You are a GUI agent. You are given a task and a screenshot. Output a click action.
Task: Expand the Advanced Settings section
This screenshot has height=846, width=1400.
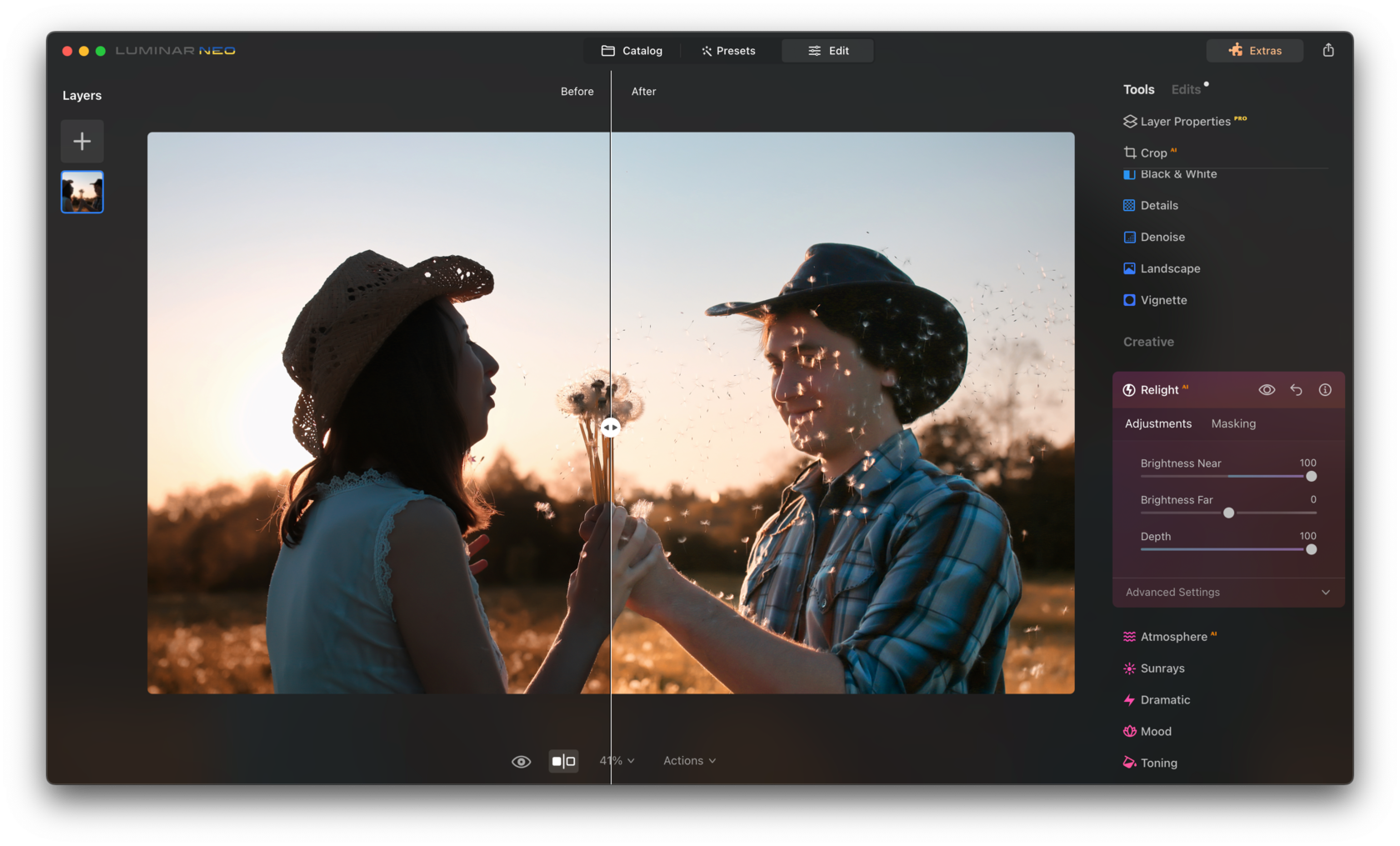(x=1227, y=592)
